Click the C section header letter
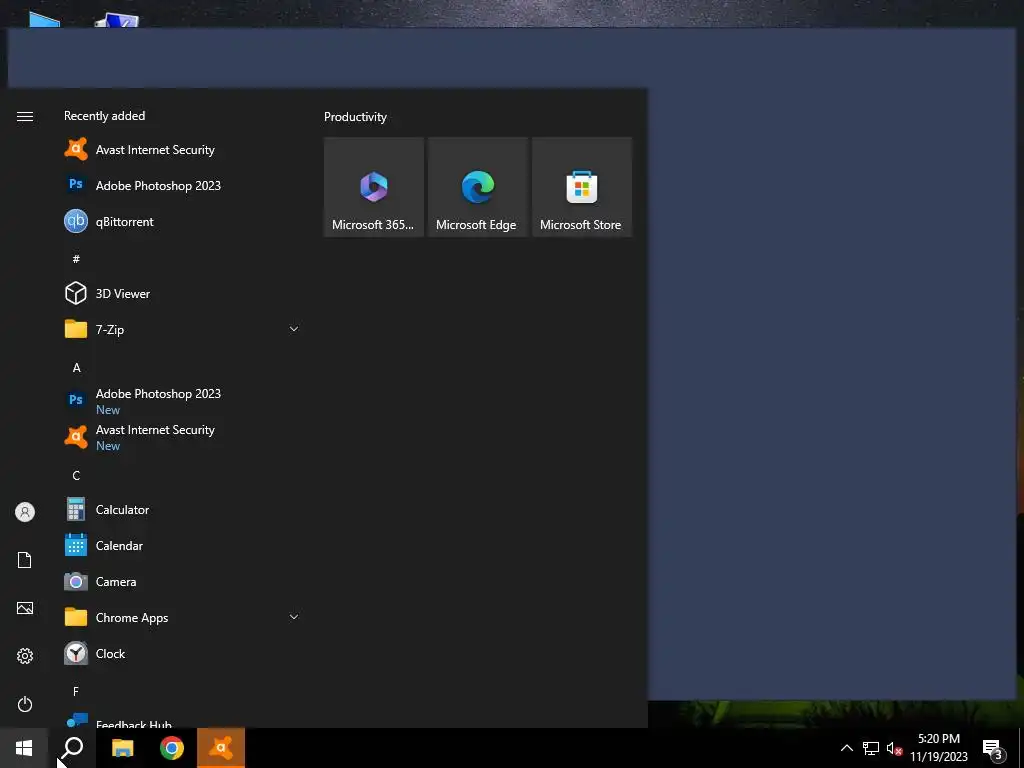Viewport: 1024px width, 768px height. 76,475
